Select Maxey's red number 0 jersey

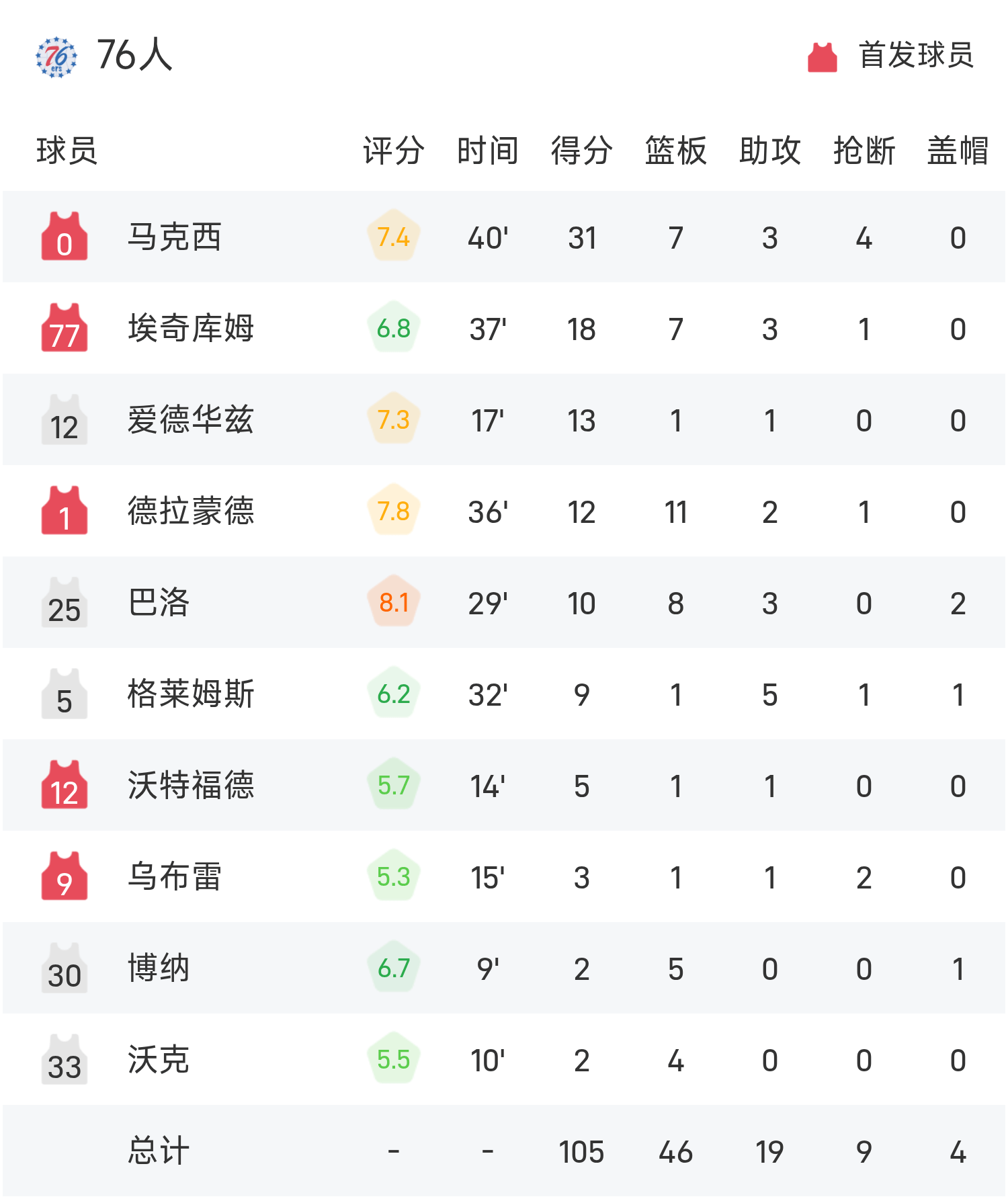pos(65,237)
